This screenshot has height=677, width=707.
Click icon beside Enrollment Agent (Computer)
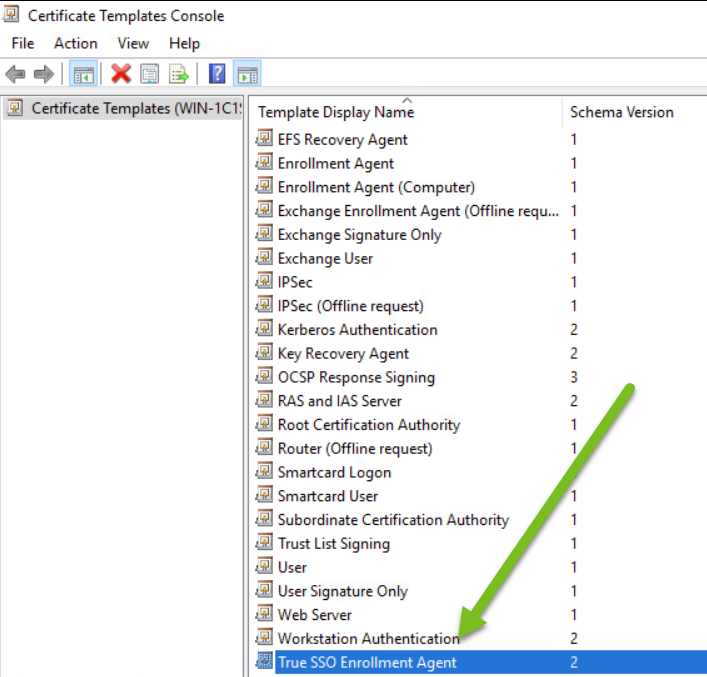tap(264, 185)
